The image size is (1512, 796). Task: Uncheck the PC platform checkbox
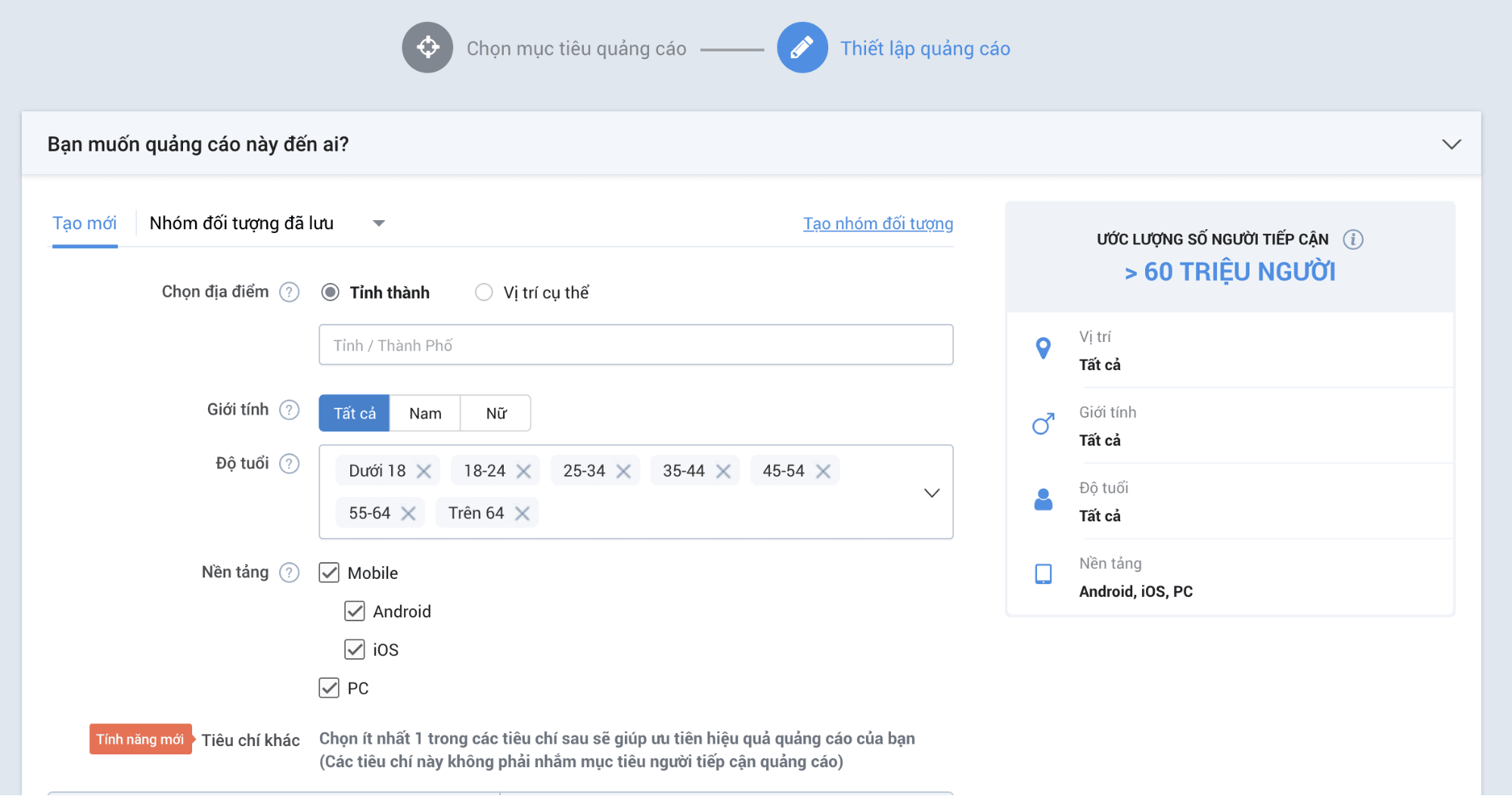point(329,688)
